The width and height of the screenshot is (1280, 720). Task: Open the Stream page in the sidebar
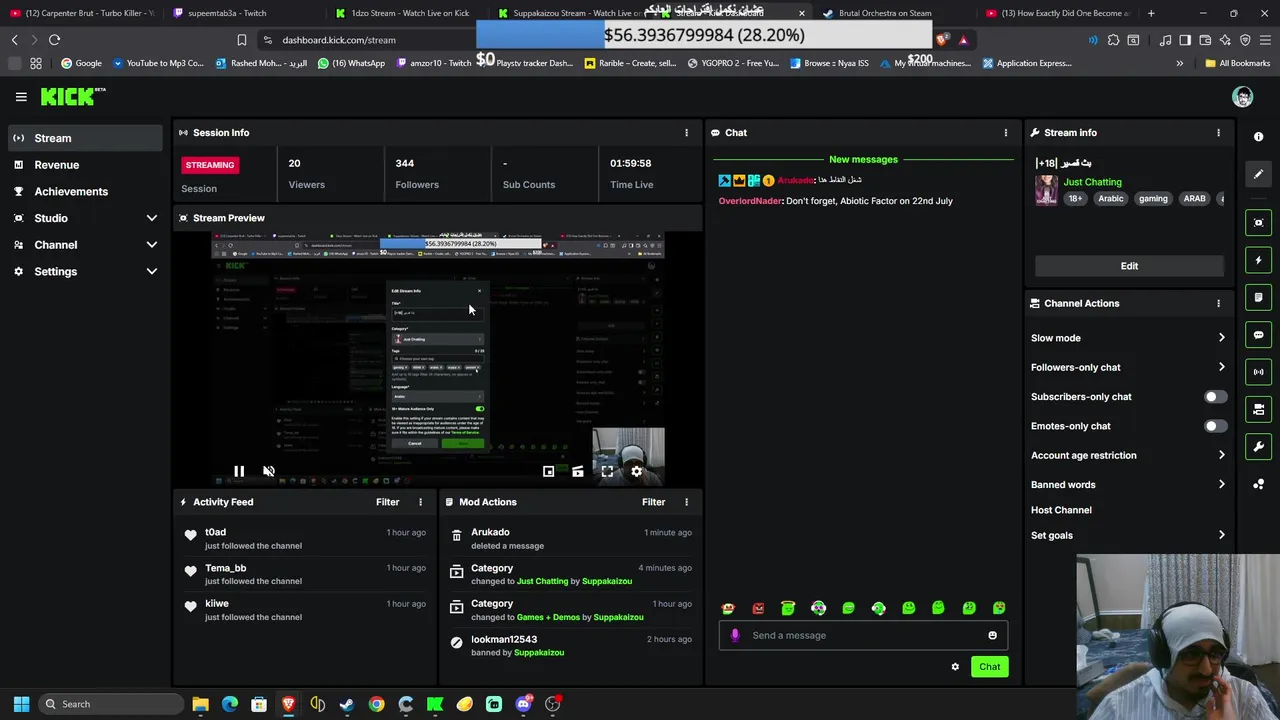point(85,138)
